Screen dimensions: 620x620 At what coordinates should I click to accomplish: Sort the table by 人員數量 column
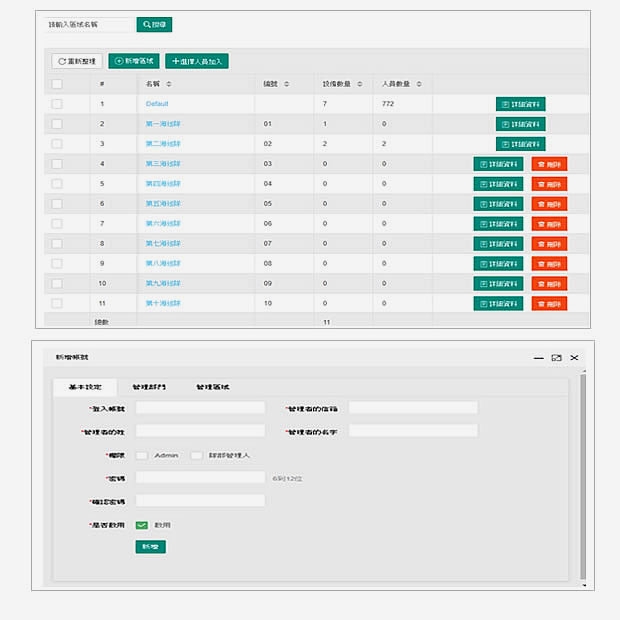tap(419, 84)
